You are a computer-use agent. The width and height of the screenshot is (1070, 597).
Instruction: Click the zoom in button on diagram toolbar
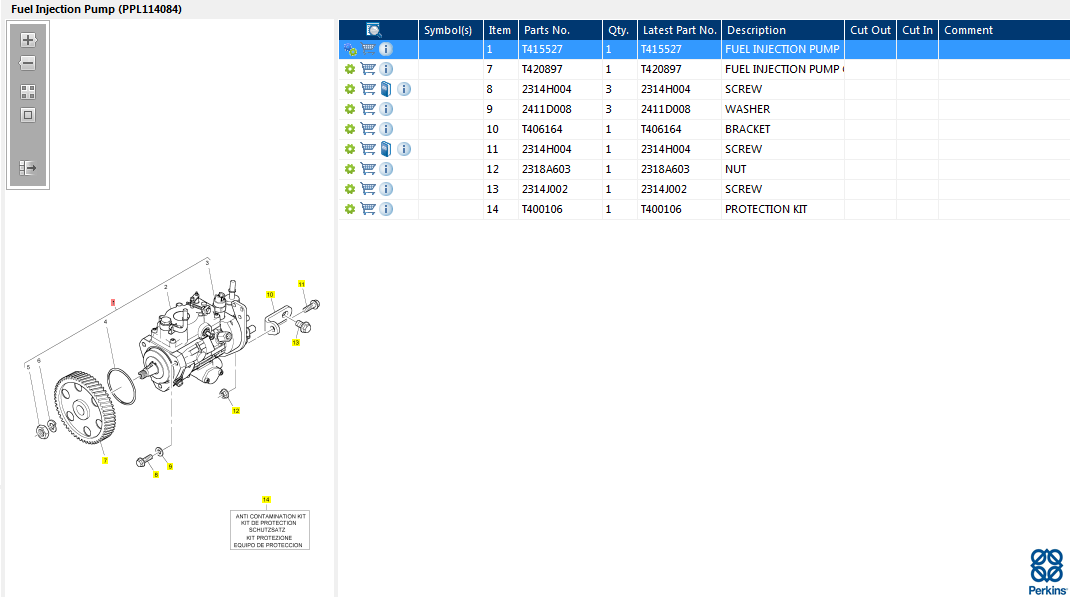coord(28,40)
